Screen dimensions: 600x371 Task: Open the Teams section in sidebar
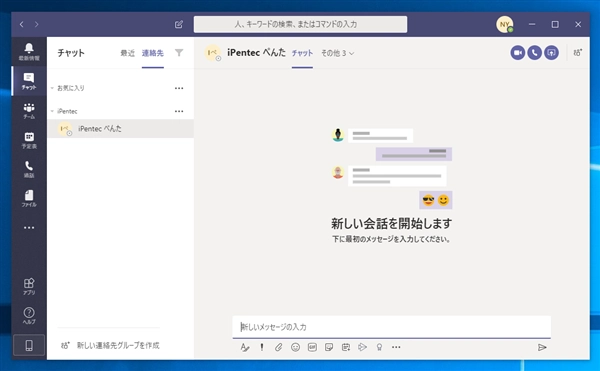coord(29,111)
